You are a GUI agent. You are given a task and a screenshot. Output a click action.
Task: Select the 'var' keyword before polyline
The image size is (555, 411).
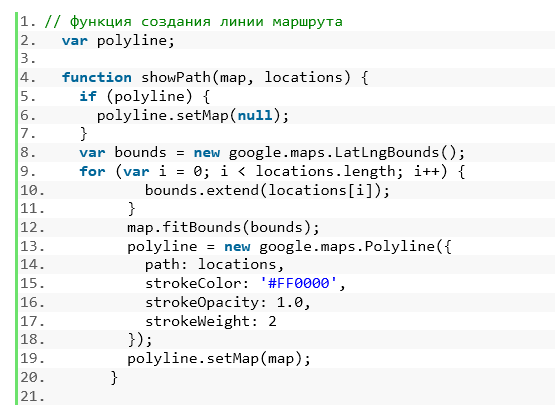[74, 41]
